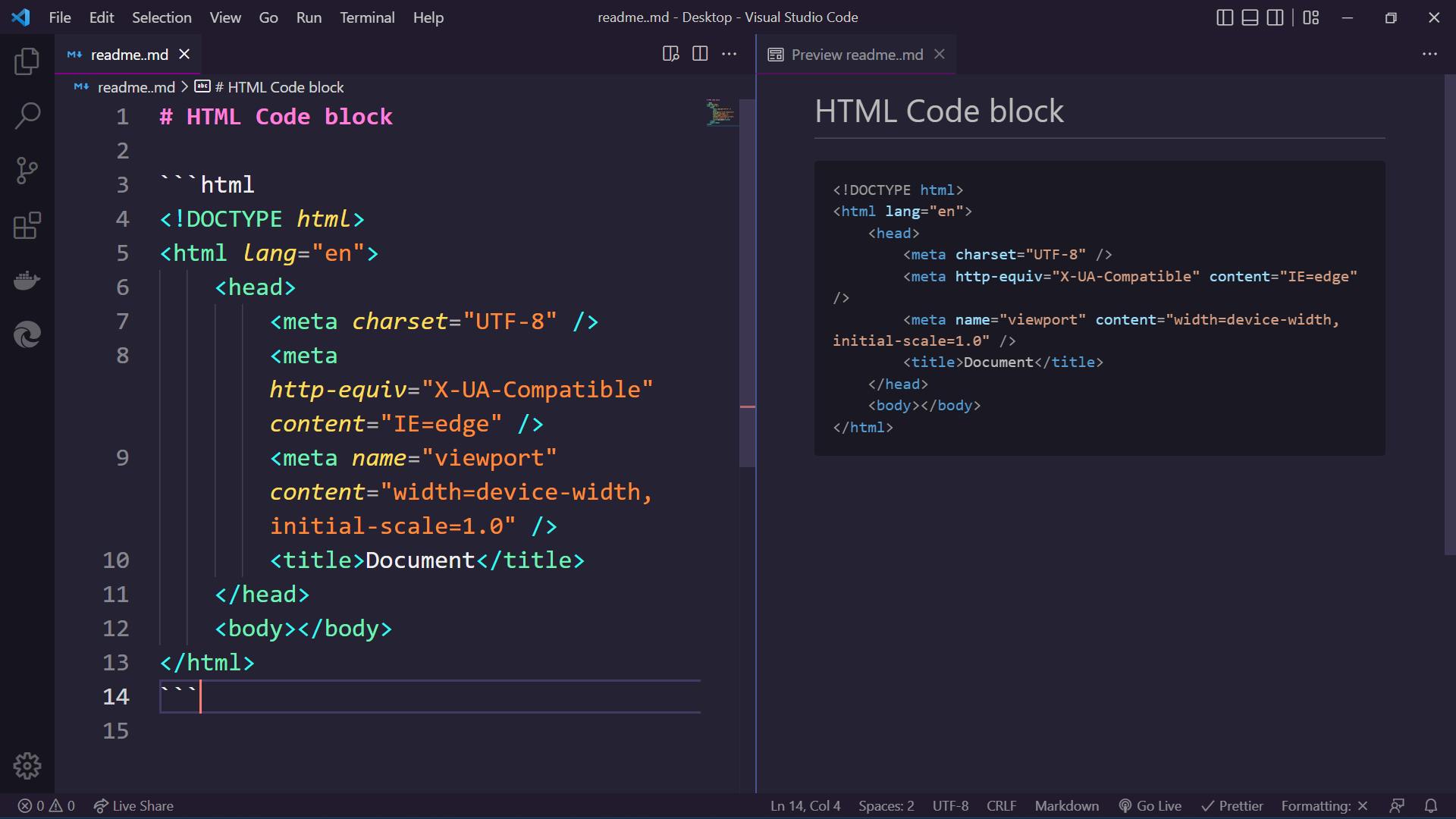The image size is (1456, 819).
Task: Click line number 1 in gutter
Action: coord(122,117)
